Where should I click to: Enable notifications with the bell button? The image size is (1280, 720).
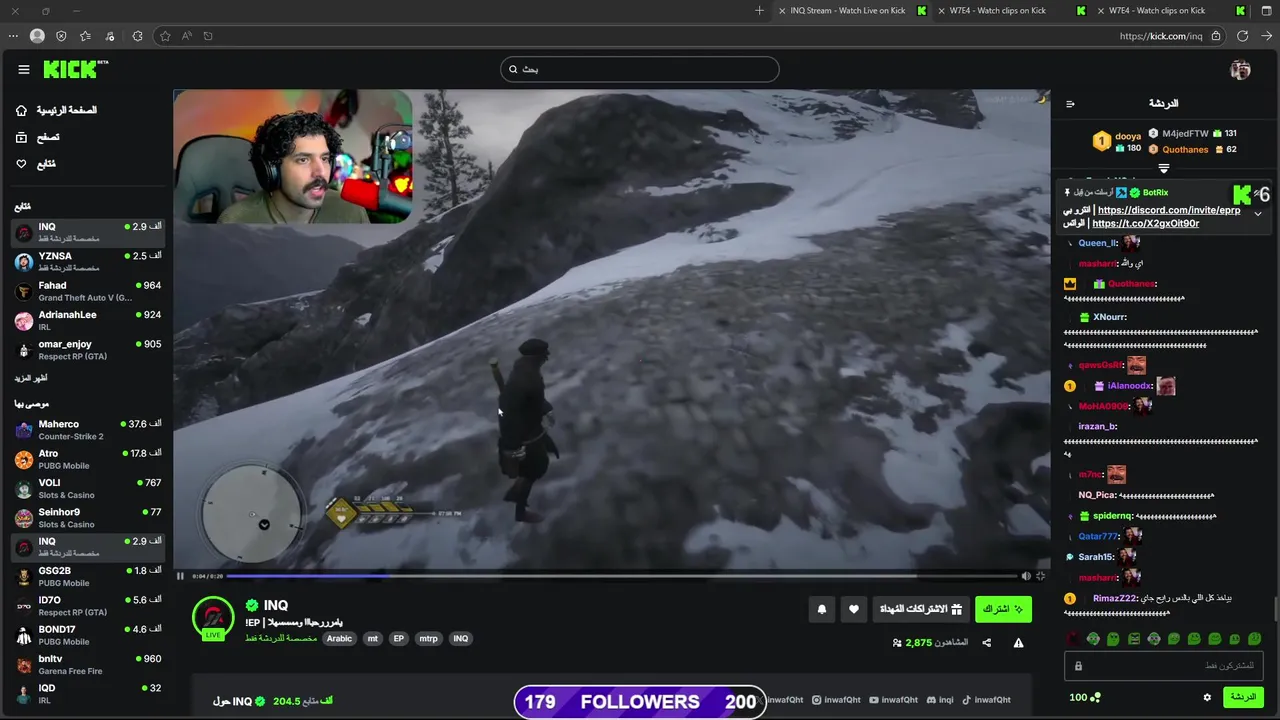click(822, 609)
